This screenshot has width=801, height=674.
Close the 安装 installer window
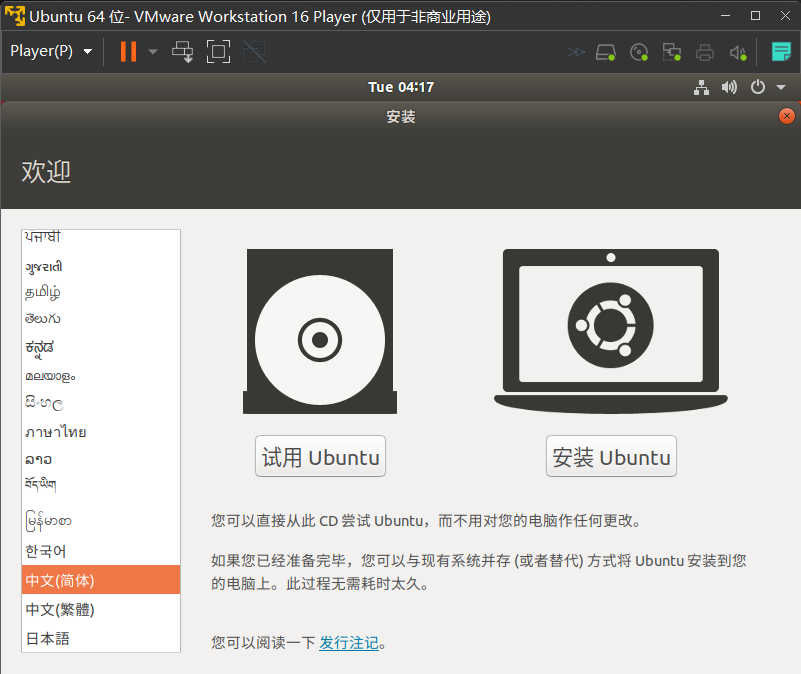786,116
